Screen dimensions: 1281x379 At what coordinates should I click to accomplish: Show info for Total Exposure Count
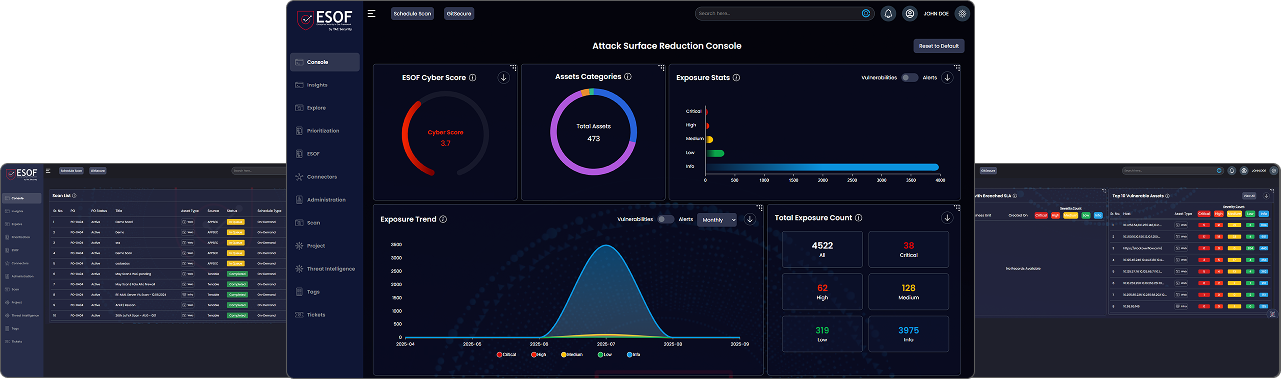pyautogui.click(x=858, y=217)
